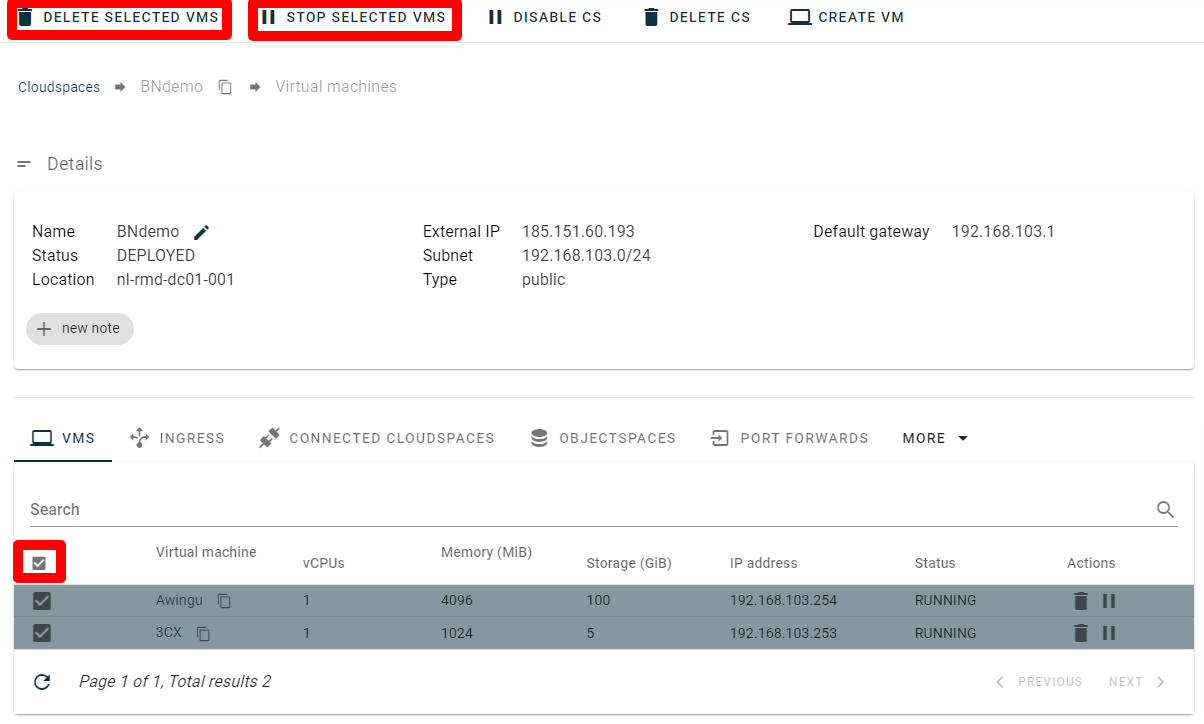The width and height of the screenshot is (1204, 724).
Task: Sort by Memory (MiB) column
Action: tap(486, 552)
